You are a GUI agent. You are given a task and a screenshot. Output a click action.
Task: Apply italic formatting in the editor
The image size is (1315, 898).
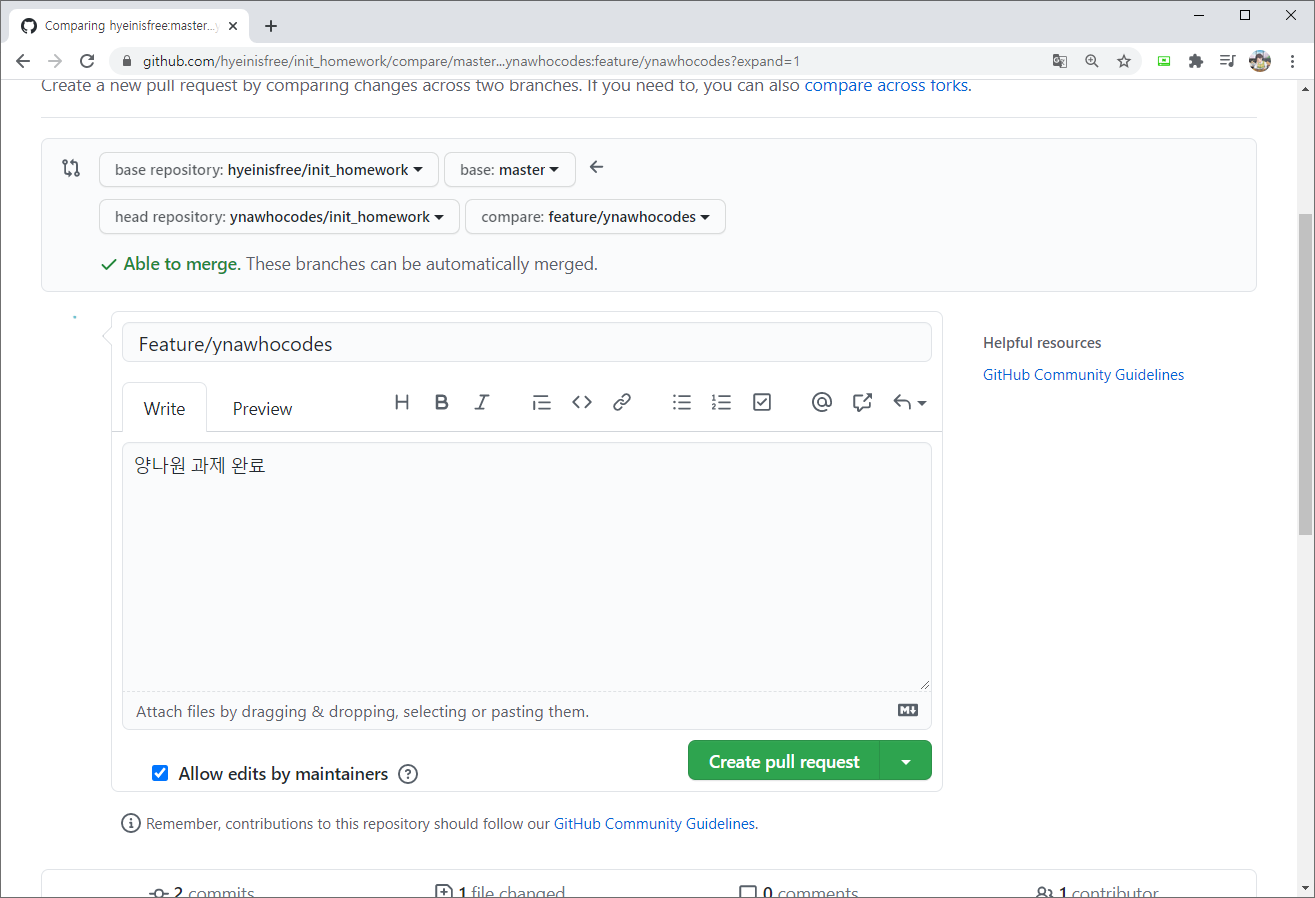point(482,402)
